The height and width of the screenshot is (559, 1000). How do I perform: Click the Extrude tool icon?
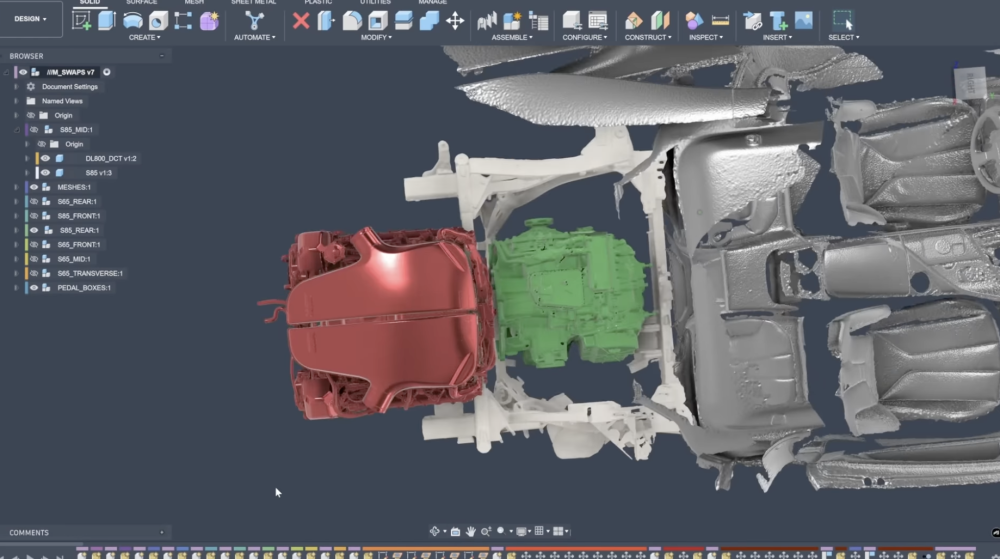[107, 20]
